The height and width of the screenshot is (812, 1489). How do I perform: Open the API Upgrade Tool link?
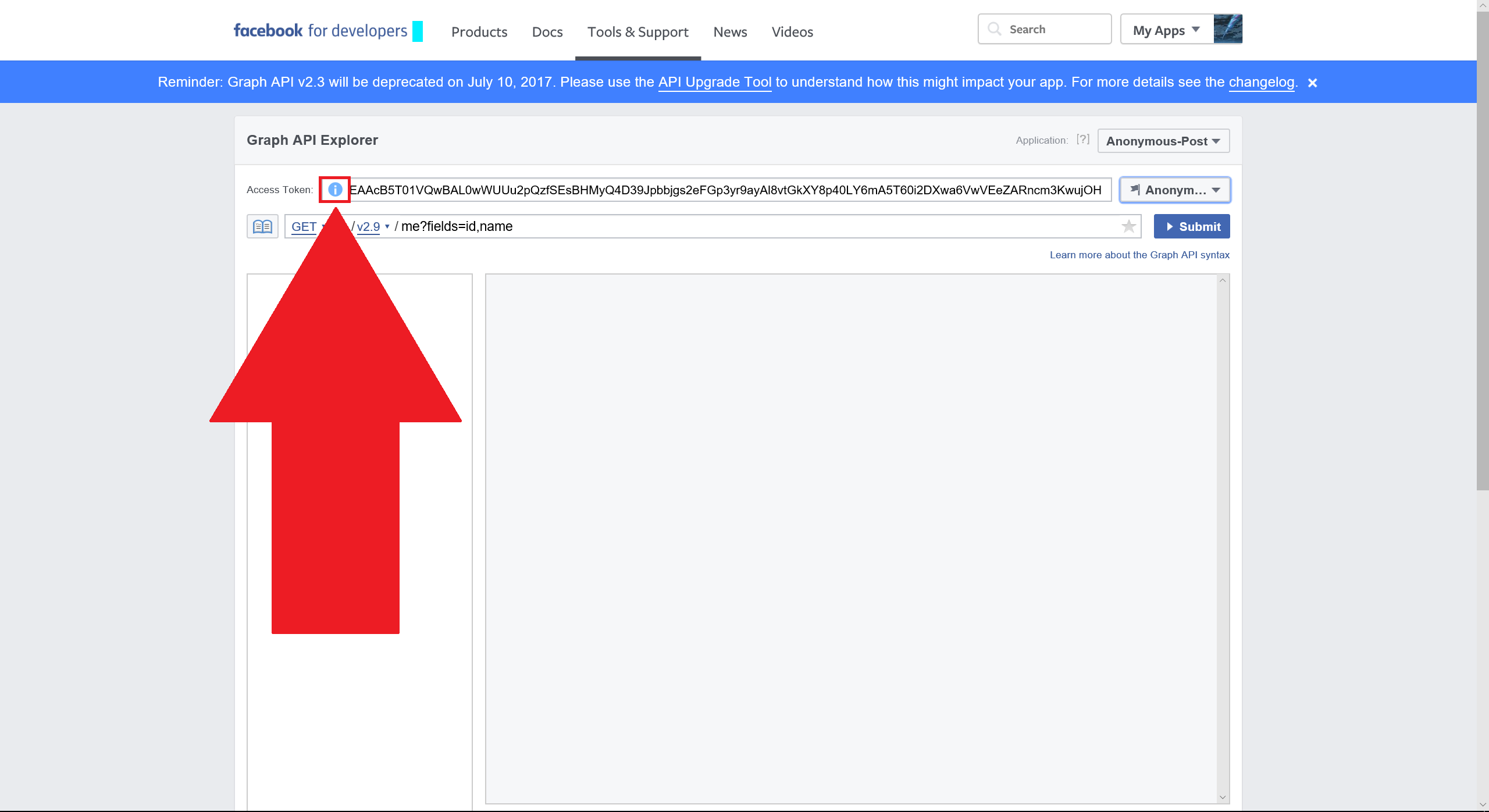(x=714, y=82)
